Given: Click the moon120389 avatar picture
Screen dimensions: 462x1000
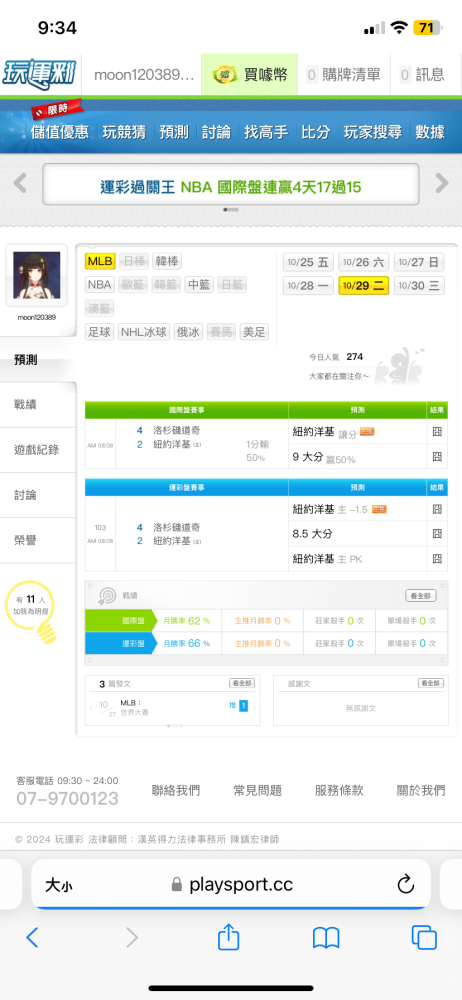Looking at the screenshot, I should pyautogui.click(x=36, y=275).
